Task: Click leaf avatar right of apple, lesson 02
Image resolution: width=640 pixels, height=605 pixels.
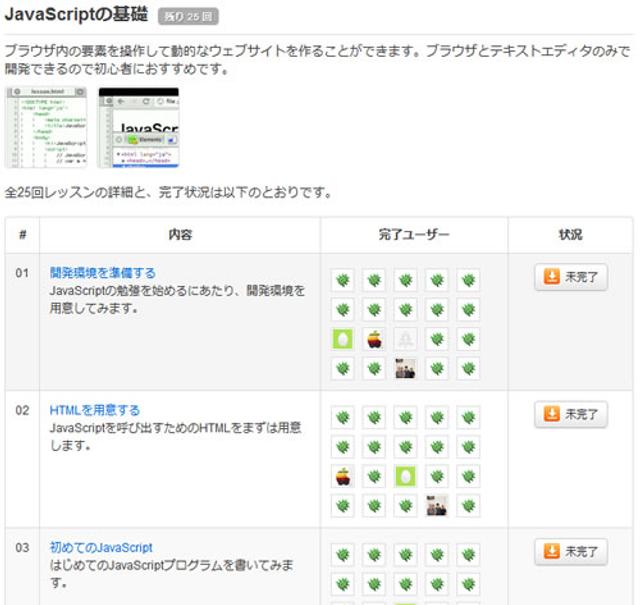Action: [x=374, y=476]
